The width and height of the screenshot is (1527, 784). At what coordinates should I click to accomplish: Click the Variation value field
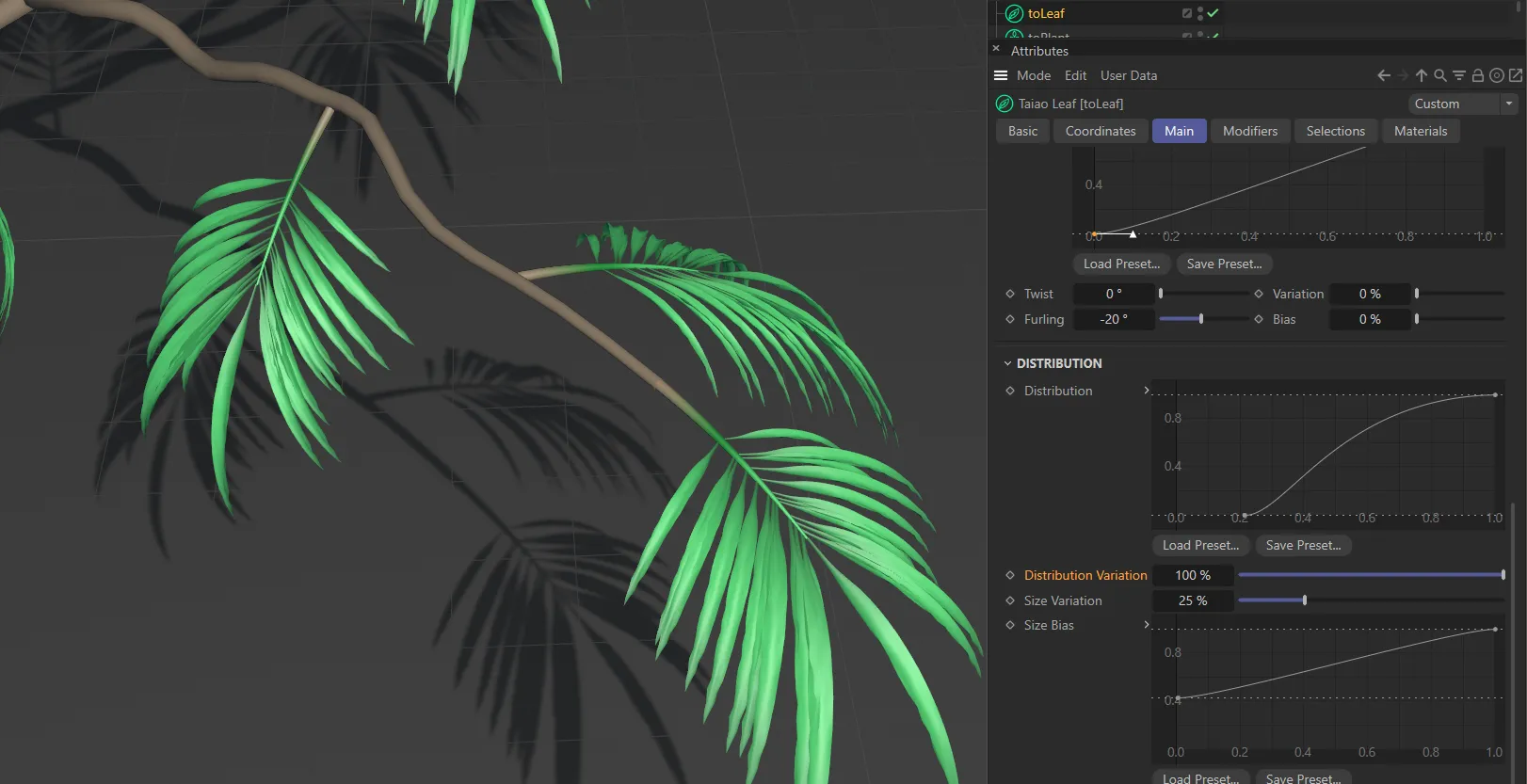click(1370, 294)
